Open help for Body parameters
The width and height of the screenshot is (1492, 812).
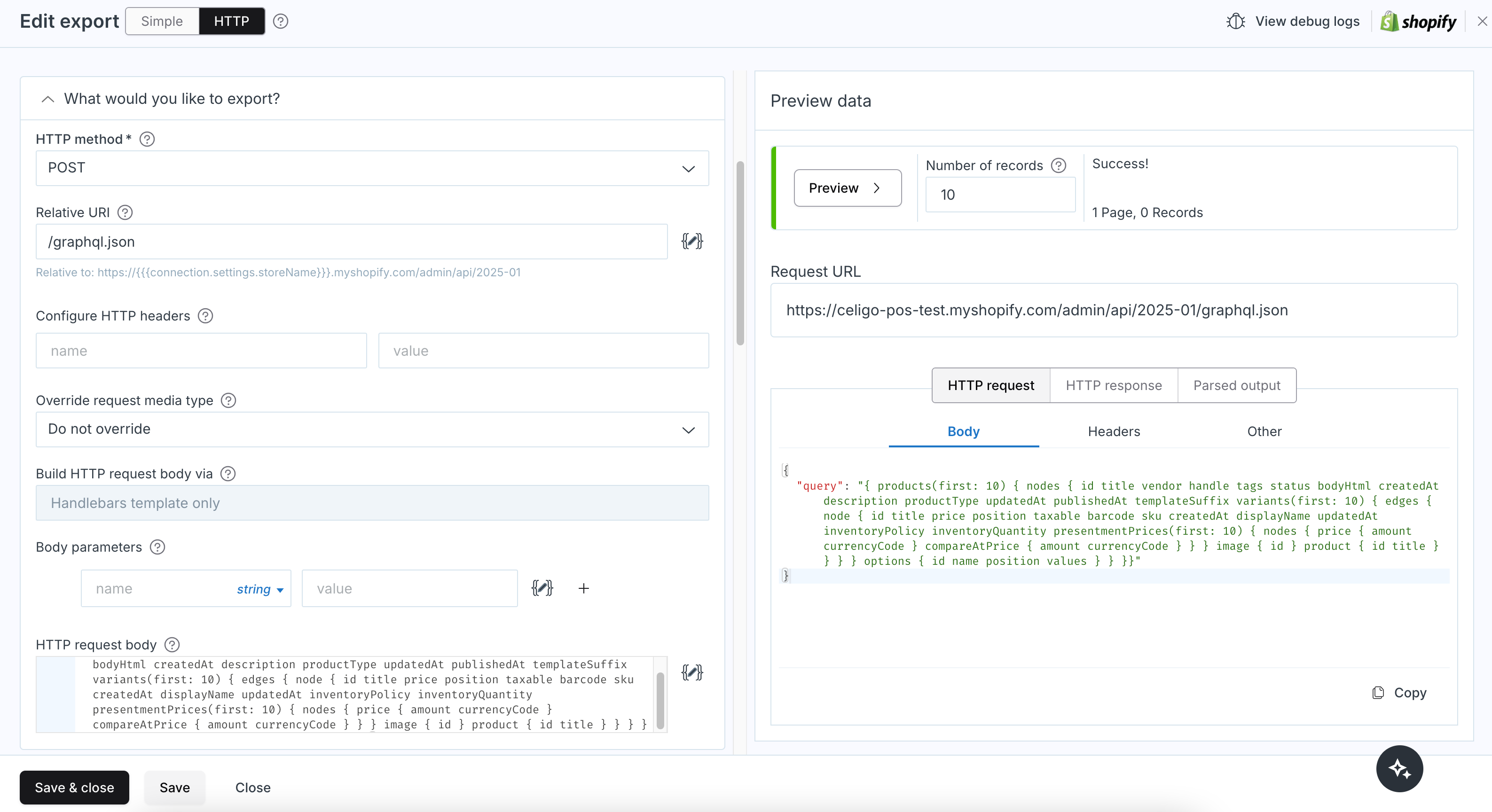[157, 547]
